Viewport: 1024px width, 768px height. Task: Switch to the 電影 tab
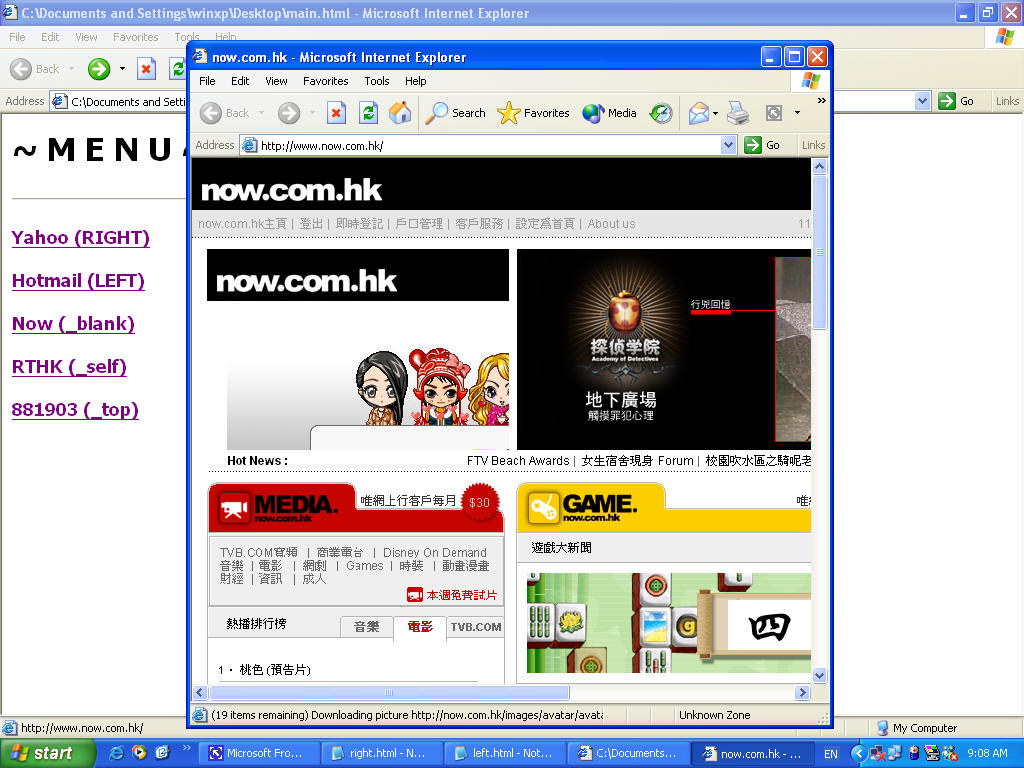click(x=420, y=627)
